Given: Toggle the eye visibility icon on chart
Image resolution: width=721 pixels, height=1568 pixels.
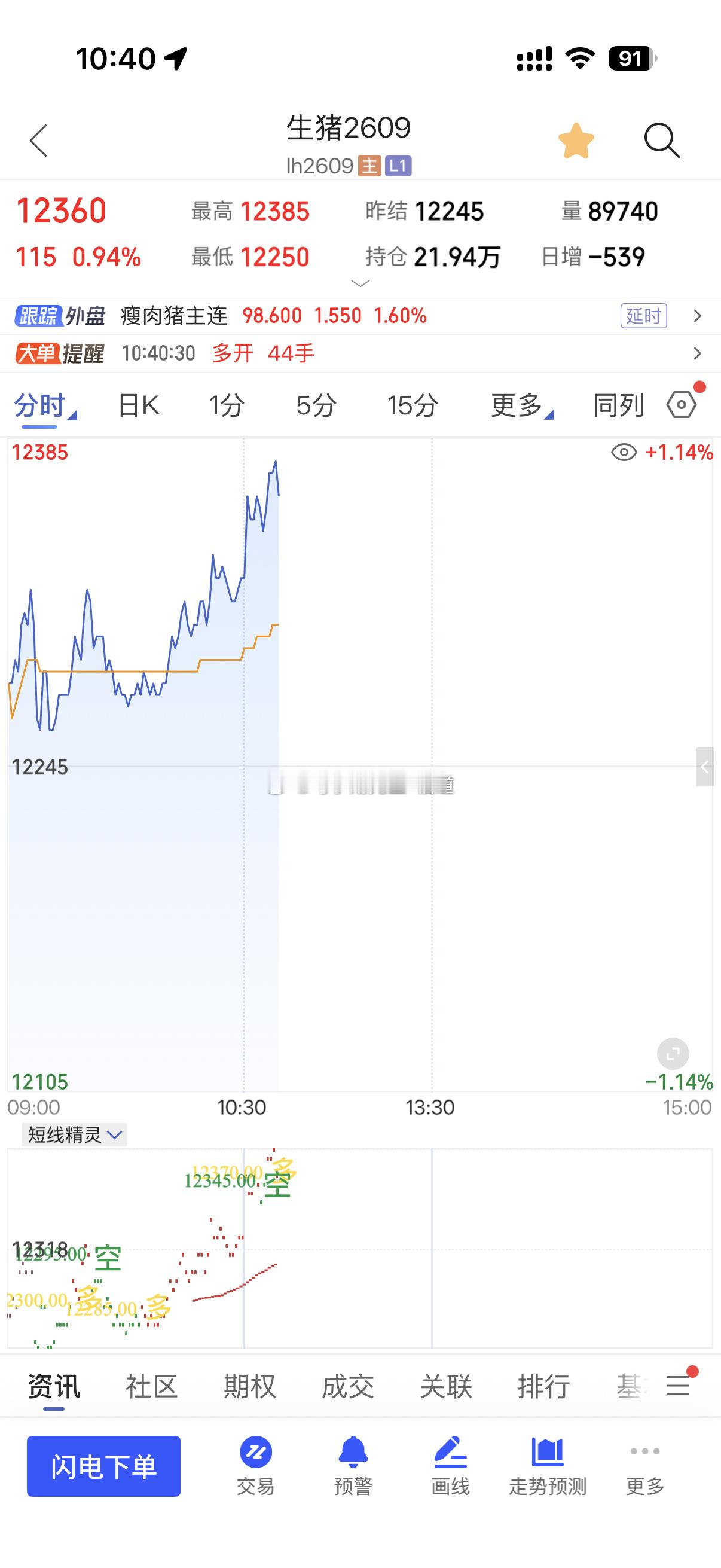Looking at the screenshot, I should (624, 452).
